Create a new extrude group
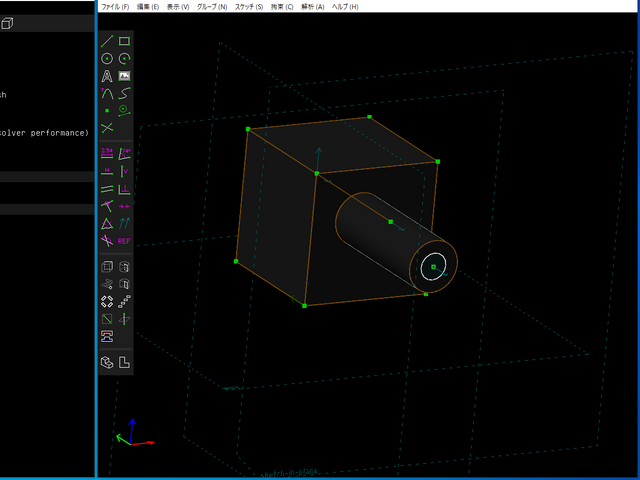The width and height of the screenshot is (640, 480). (x=107, y=266)
